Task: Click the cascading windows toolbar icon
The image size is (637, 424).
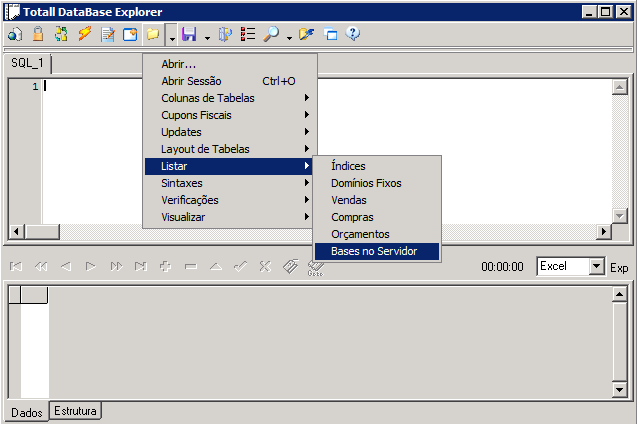Action: point(330,34)
